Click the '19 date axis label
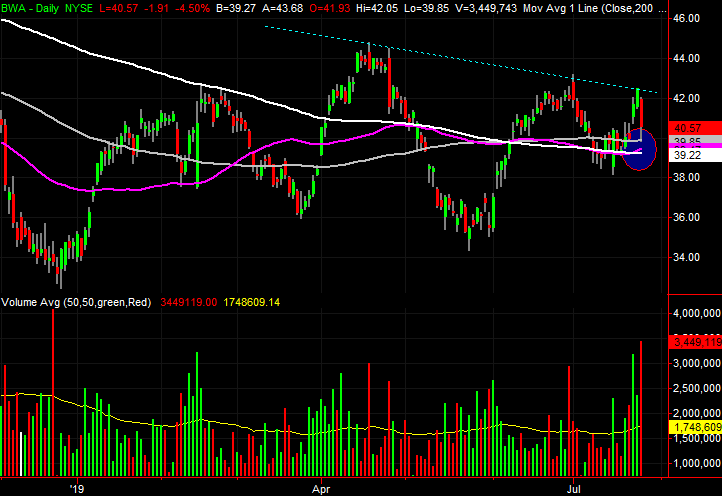 click(x=77, y=488)
